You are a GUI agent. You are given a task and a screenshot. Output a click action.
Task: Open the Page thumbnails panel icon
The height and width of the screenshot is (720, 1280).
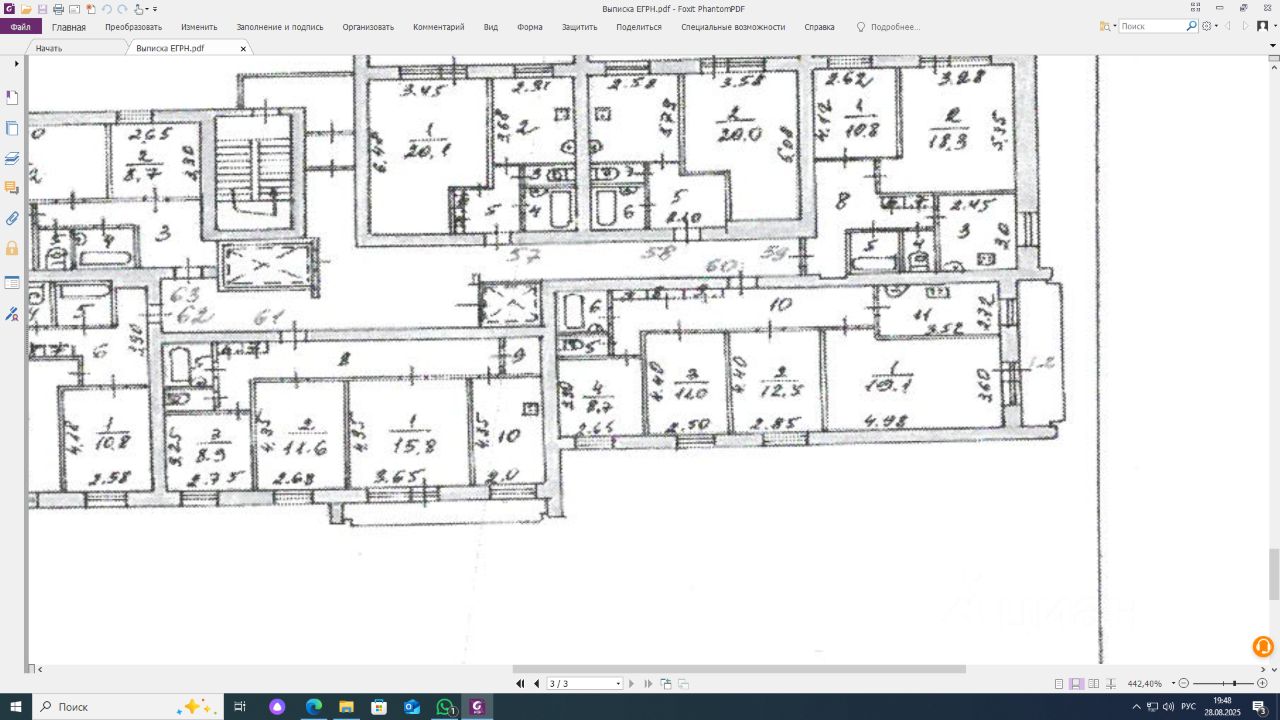[x=13, y=128]
